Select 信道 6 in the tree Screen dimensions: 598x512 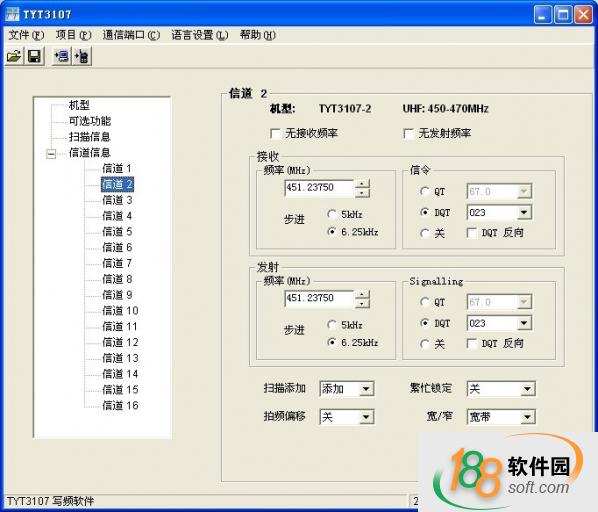(117, 247)
